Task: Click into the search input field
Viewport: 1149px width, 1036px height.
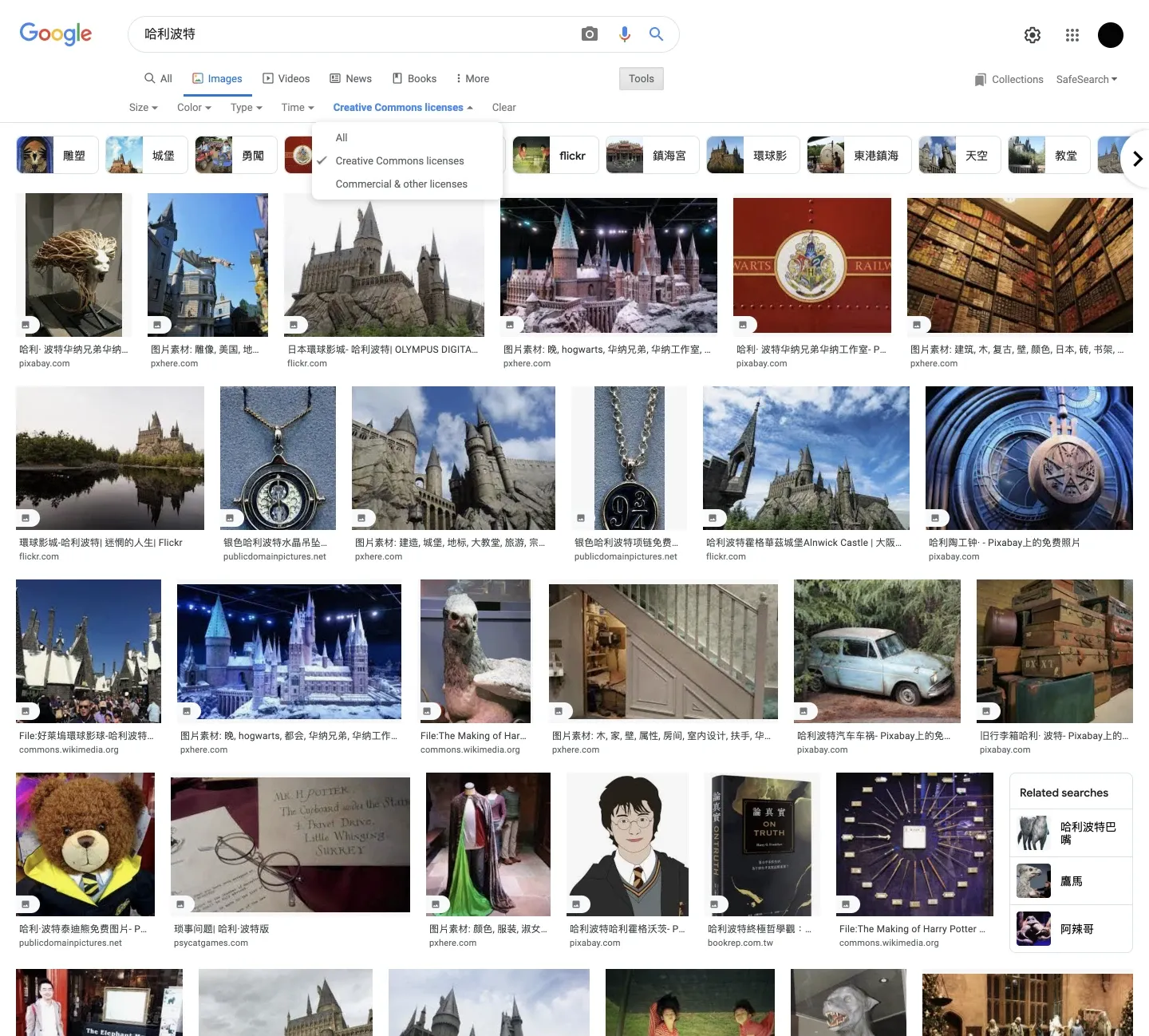Action: 355,34
